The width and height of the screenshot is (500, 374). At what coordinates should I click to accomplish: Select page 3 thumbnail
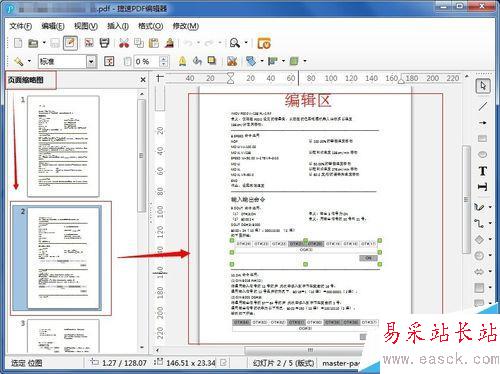(x=63, y=336)
